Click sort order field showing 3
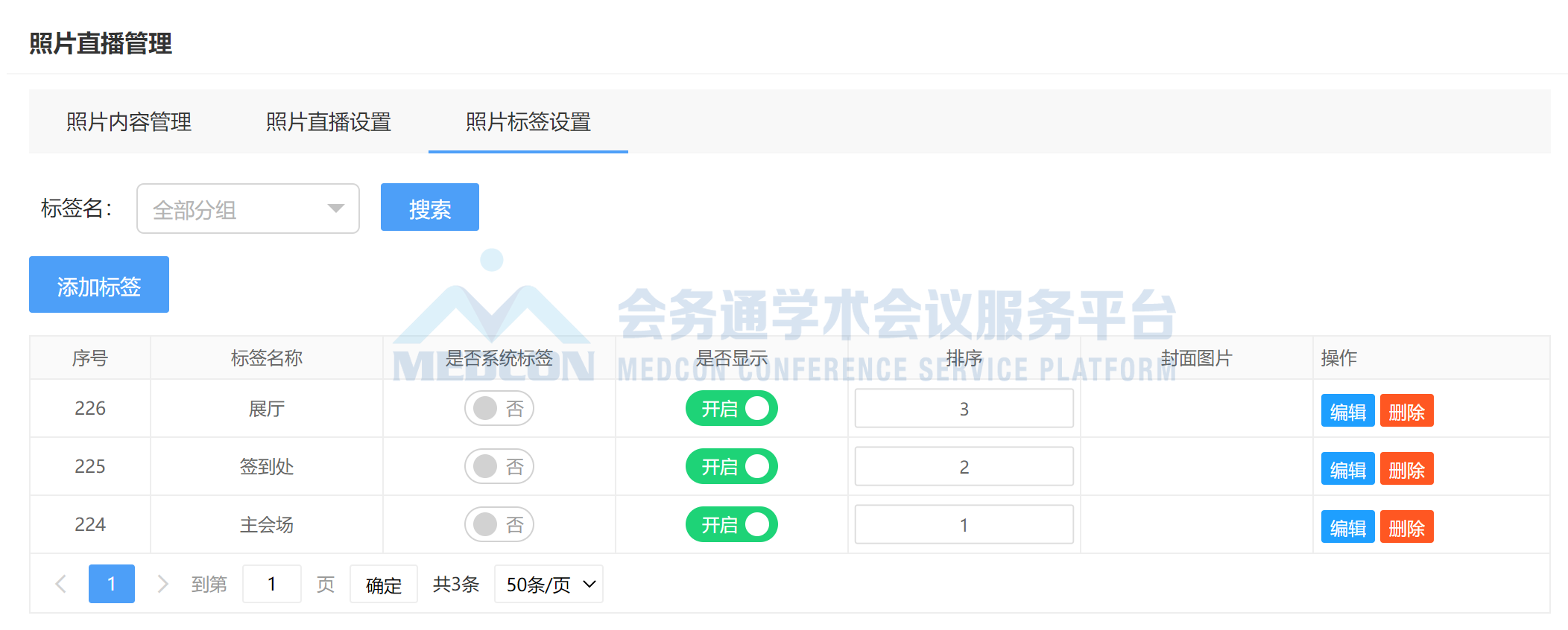This screenshot has height=630, width=1568. [x=964, y=408]
